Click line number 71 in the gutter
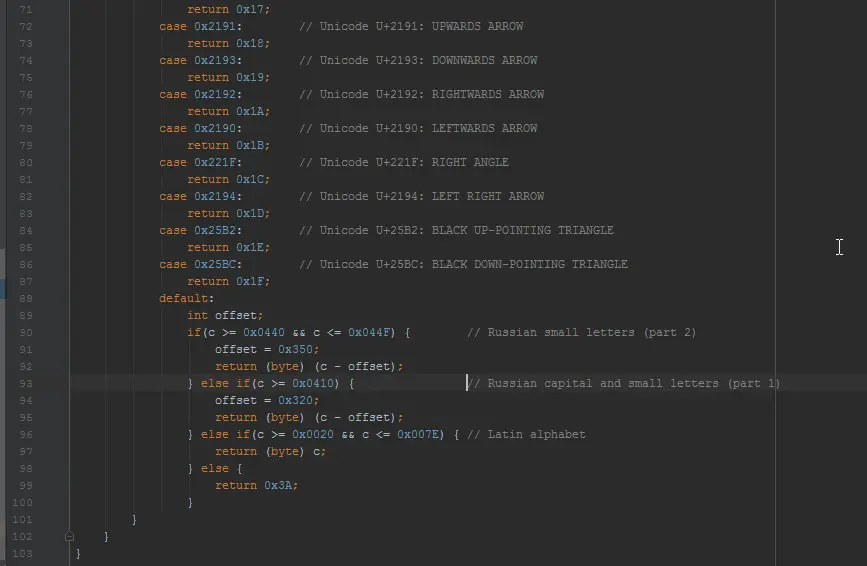Image resolution: width=867 pixels, height=566 pixels. (25, 9)
